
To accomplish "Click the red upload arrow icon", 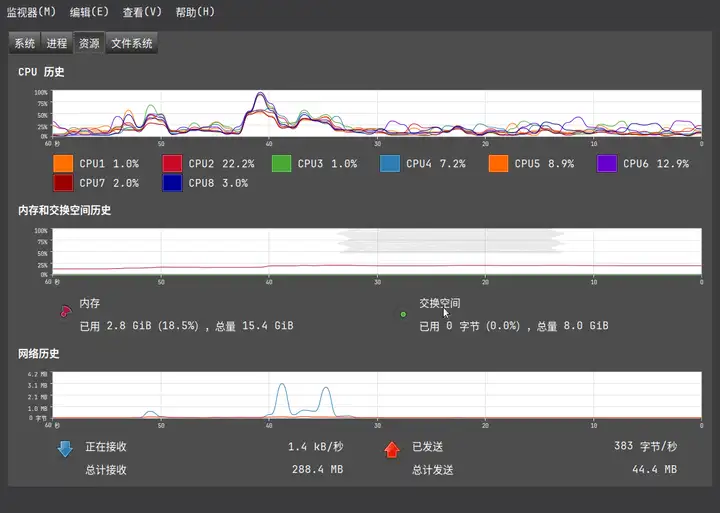I will 392,450.
